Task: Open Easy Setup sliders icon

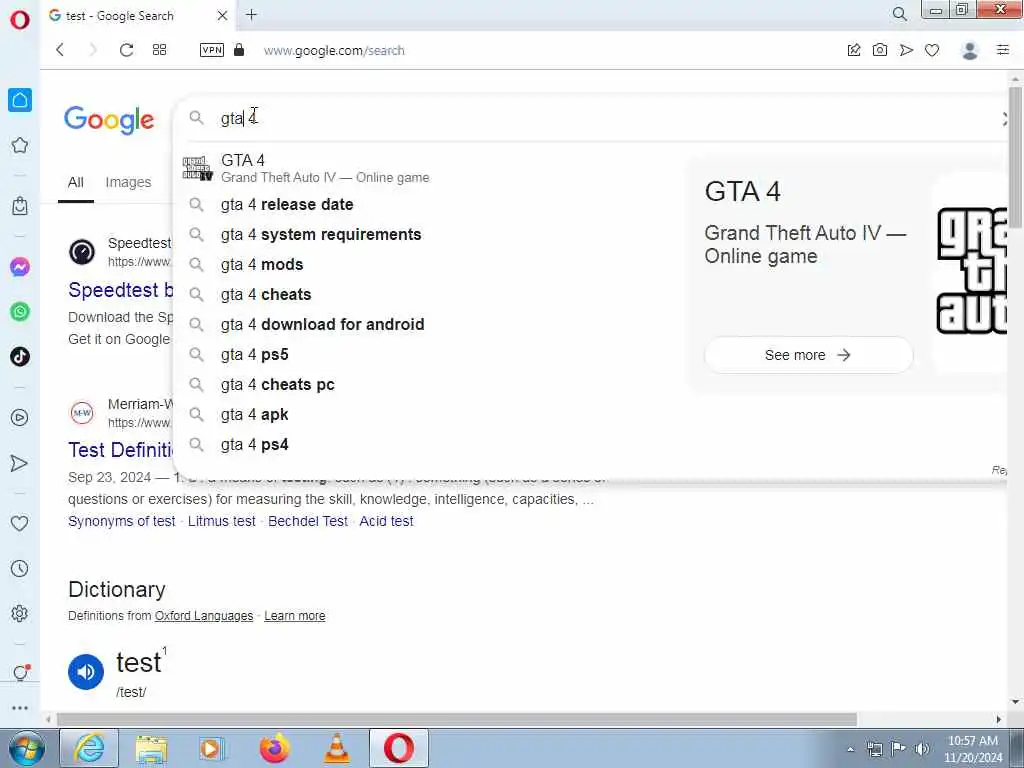Action: click(x=1003, y=50)
